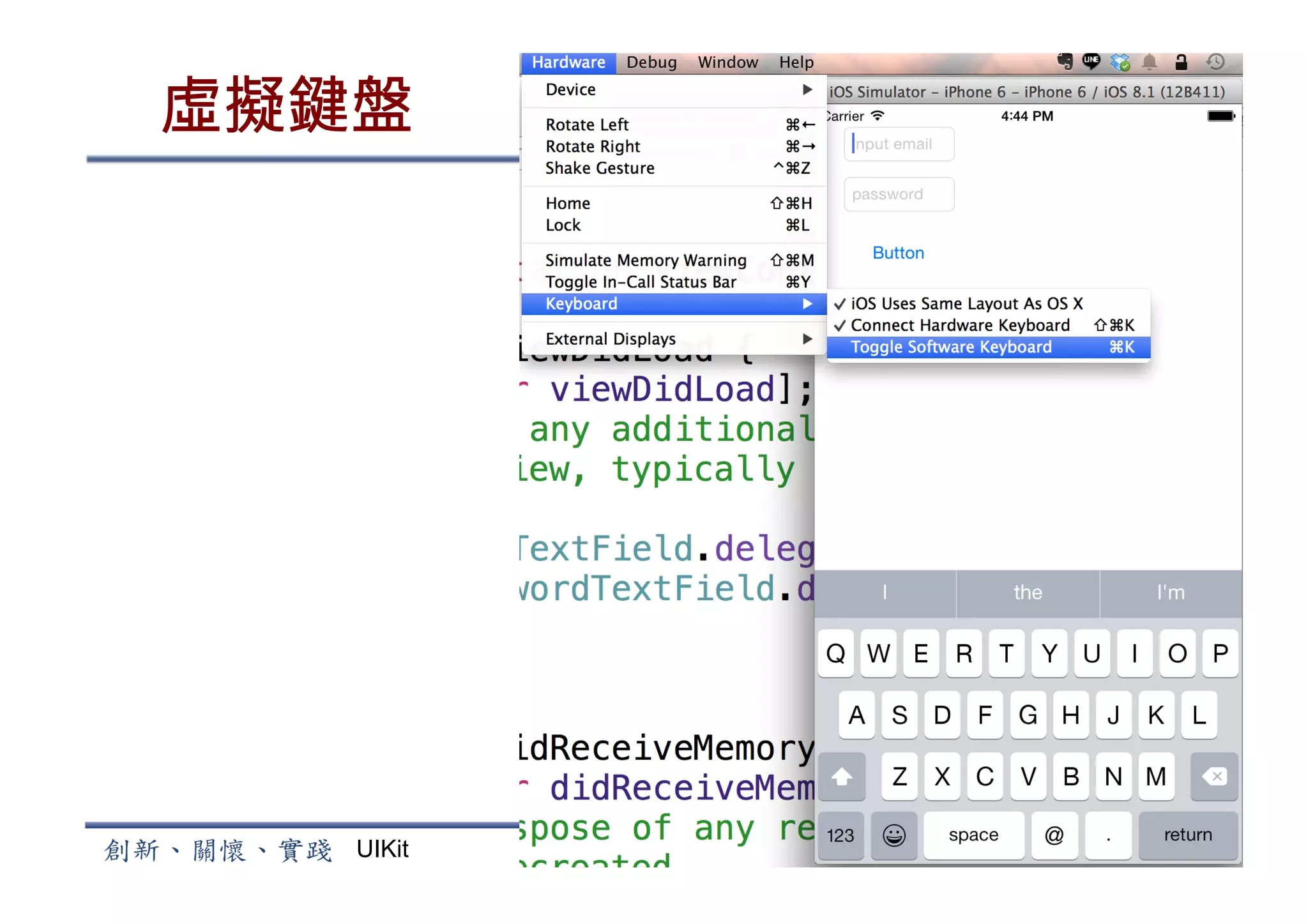
Task: Tap the S key
Action: pyautogui.click(x=899, y=715)
